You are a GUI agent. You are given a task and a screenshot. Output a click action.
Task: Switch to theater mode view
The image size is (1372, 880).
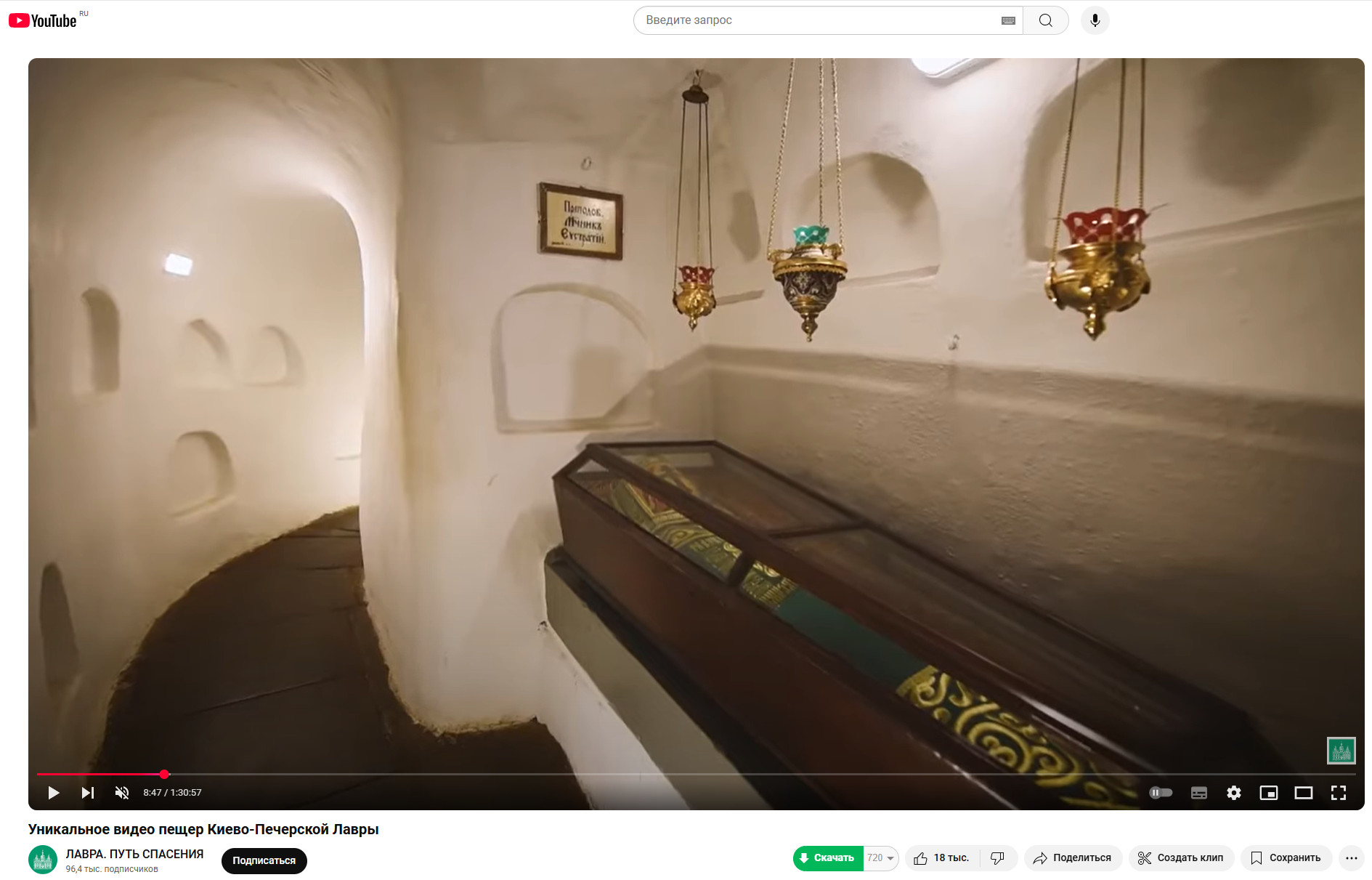coord(1303,793)
